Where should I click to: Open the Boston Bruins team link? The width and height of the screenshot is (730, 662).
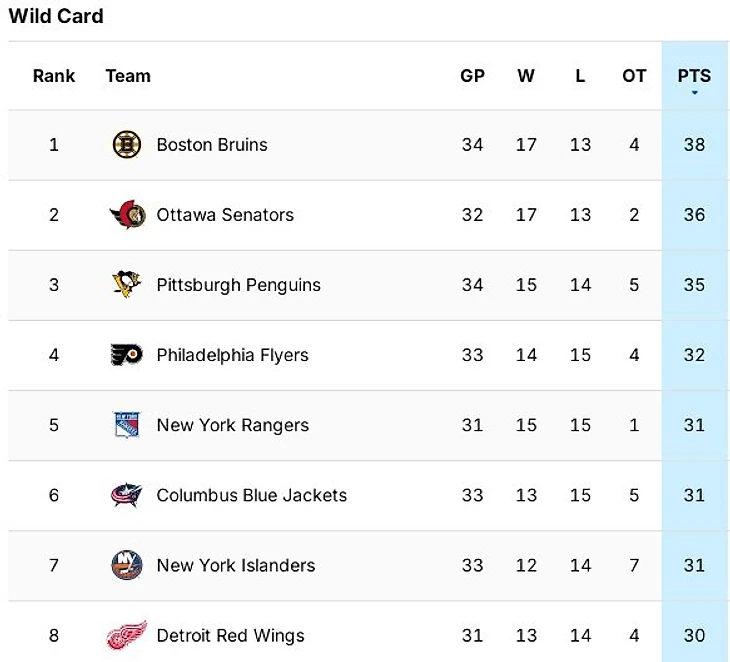pyautogui.click(x=212, y=145)
